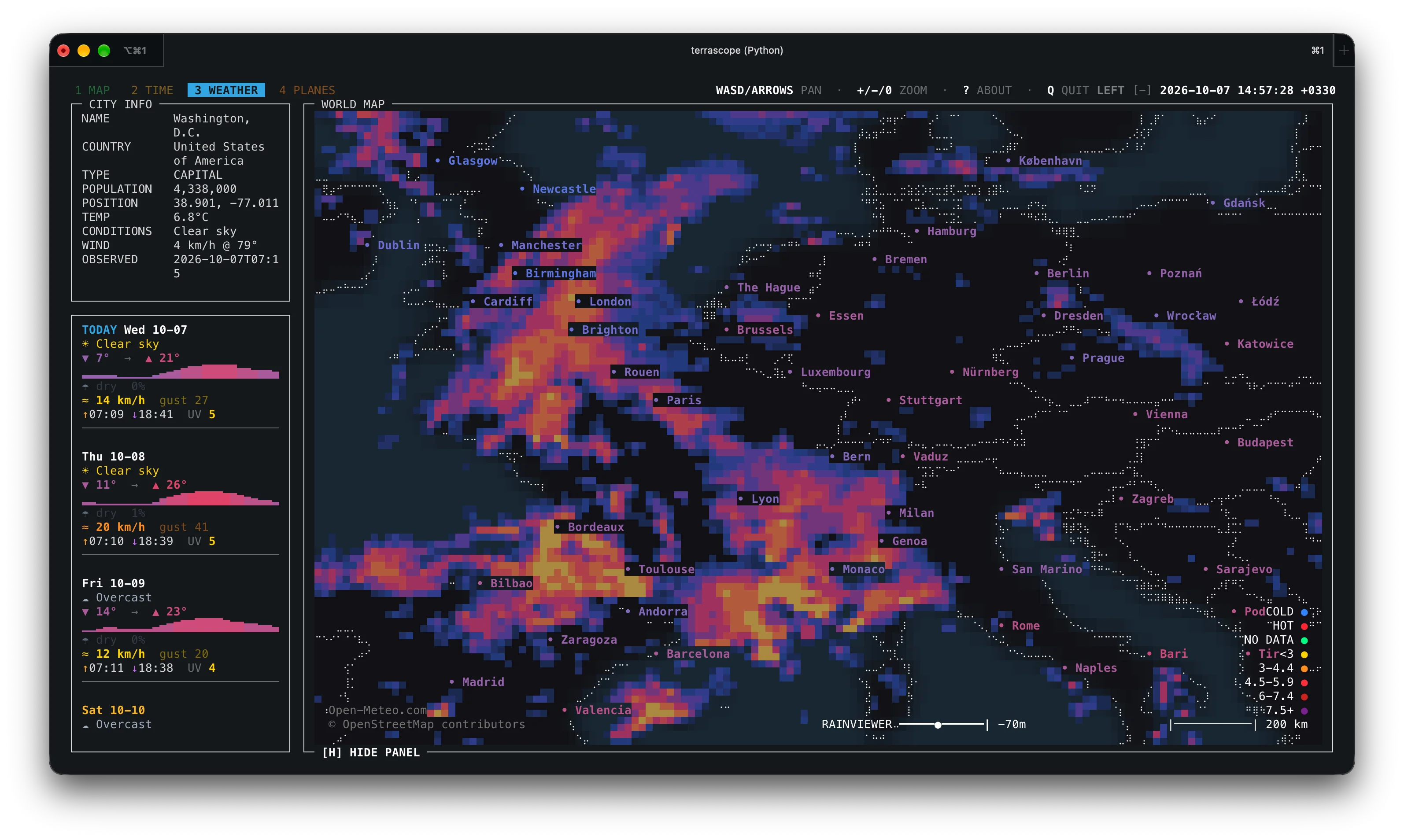Click the Budapest city marker

point(1259,442)
